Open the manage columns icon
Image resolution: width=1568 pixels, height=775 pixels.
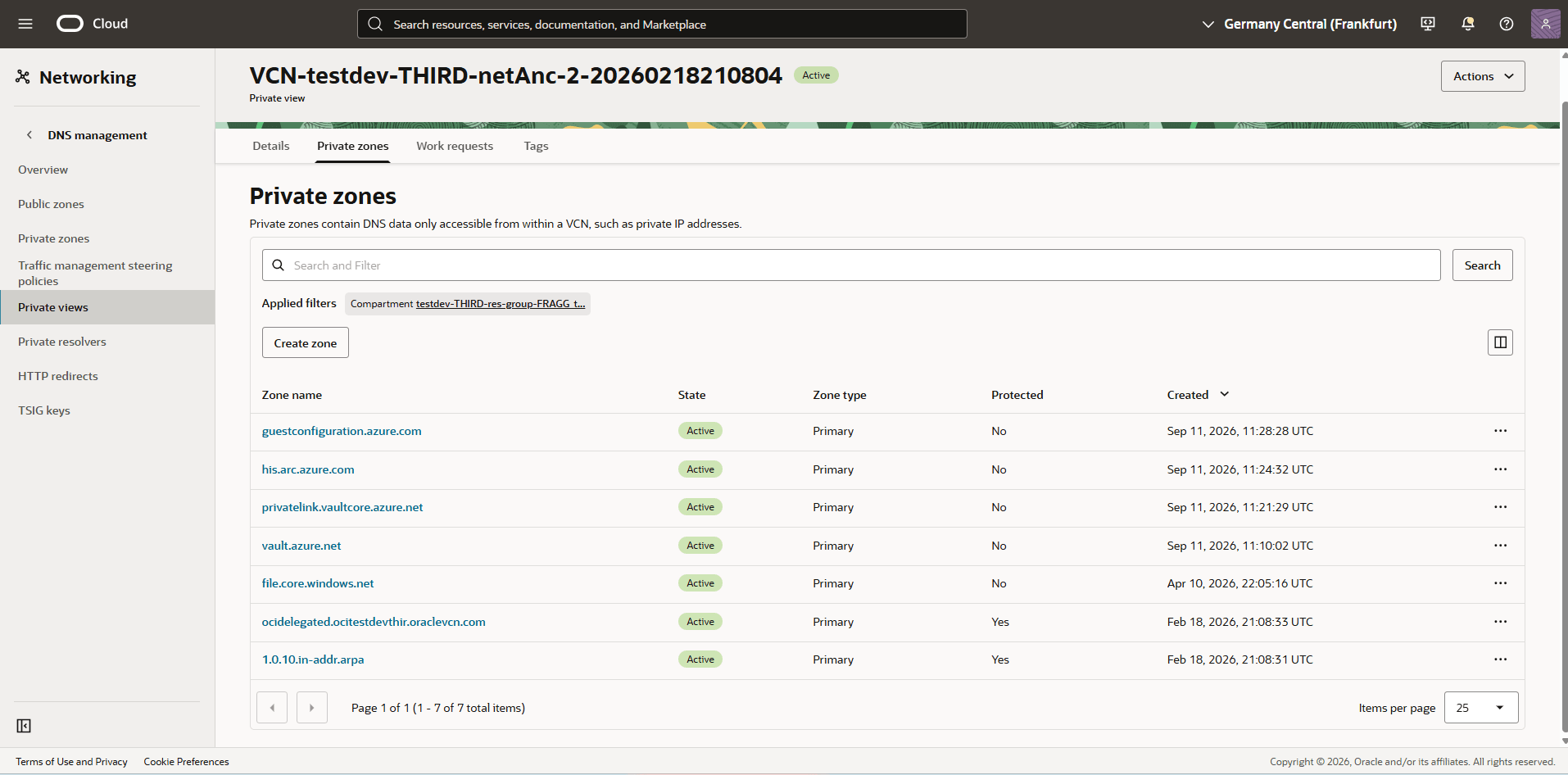coord(1500,342)
